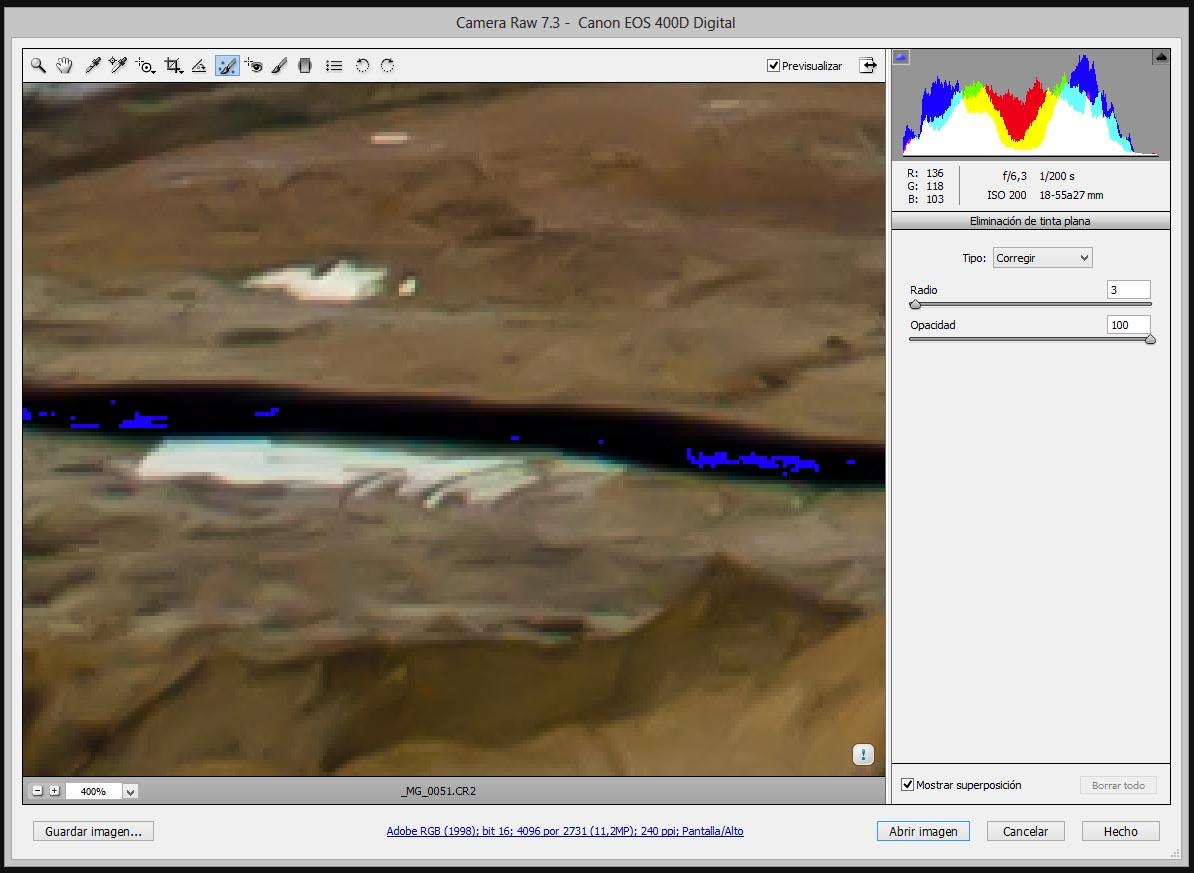This screenshot has height=873, width=1194.
Task: Click the 1/200 s shutter speed value
Action: click(x=1057, y=176)
